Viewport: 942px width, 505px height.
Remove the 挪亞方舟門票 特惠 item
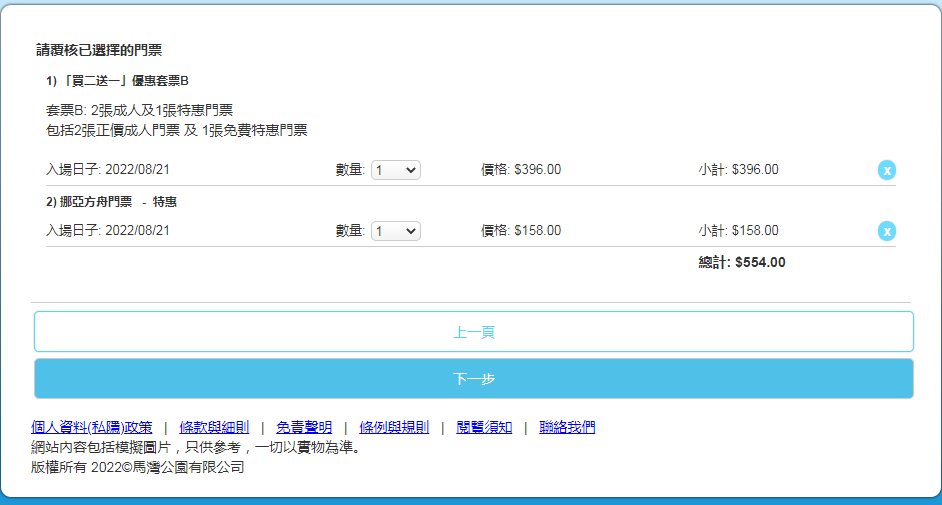click(x=887, y=231)
